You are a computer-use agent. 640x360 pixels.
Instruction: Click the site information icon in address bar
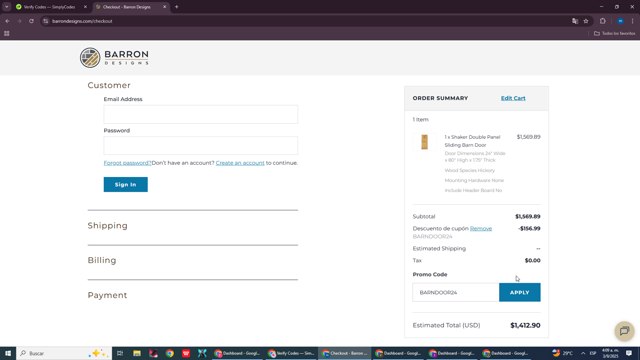click(46, 21)
